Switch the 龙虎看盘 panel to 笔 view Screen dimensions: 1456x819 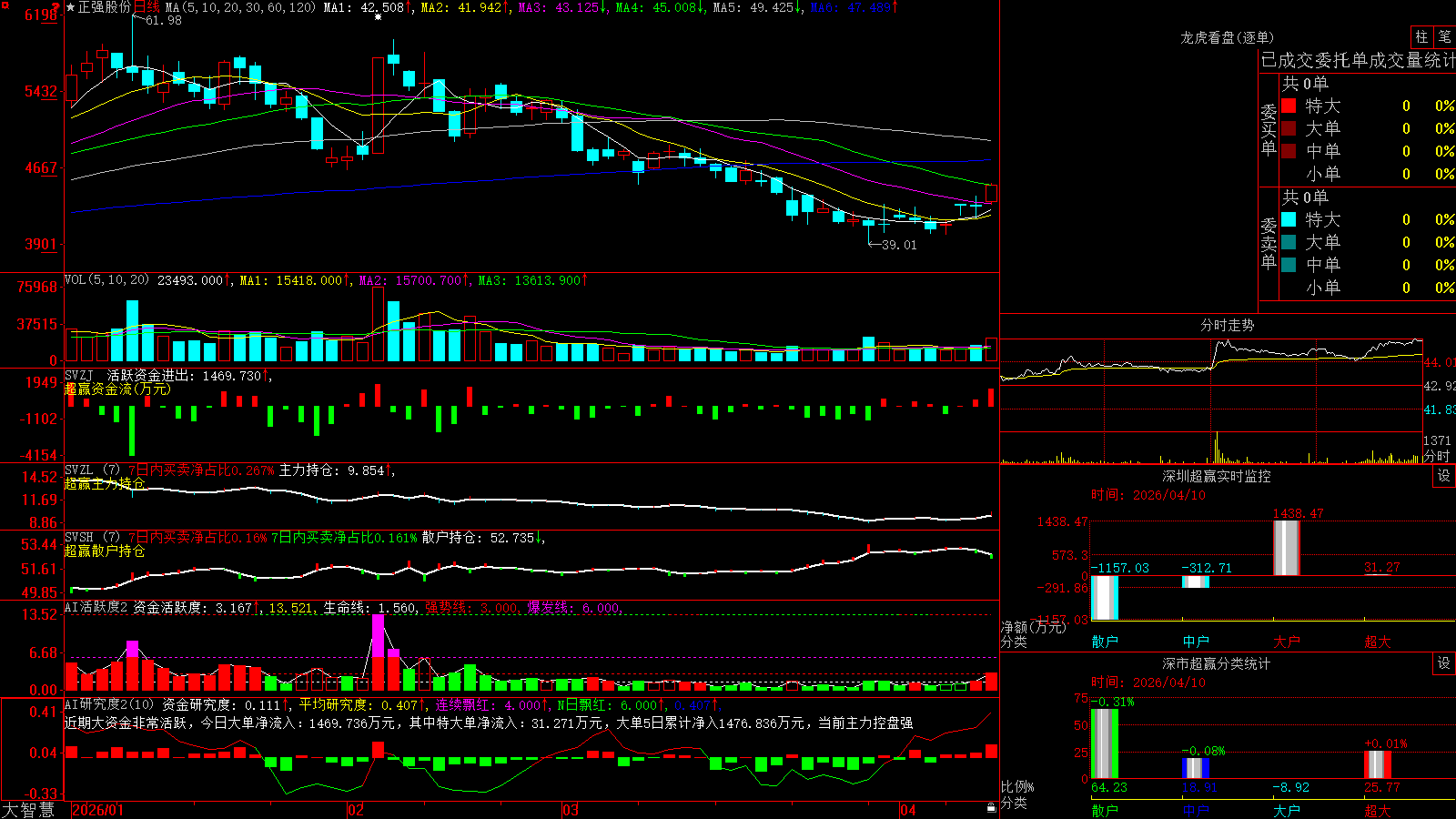point(1444,36)
